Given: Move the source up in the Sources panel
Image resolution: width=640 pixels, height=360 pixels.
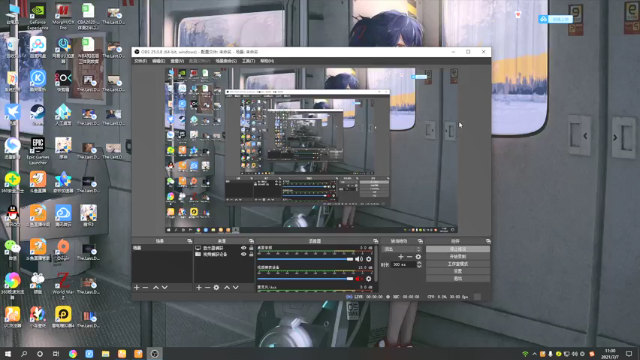Looking at the screenshot, I should click(227, 288).
